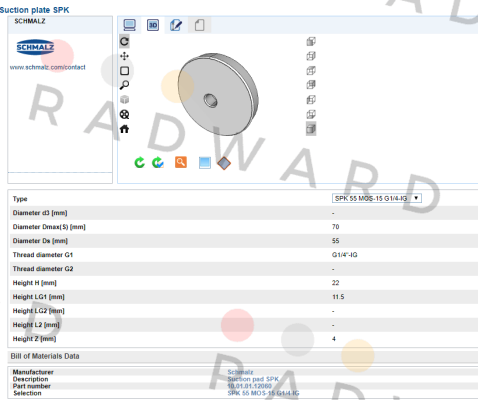Click part number 10.01.01.12060 link

[x=249, y=386]
